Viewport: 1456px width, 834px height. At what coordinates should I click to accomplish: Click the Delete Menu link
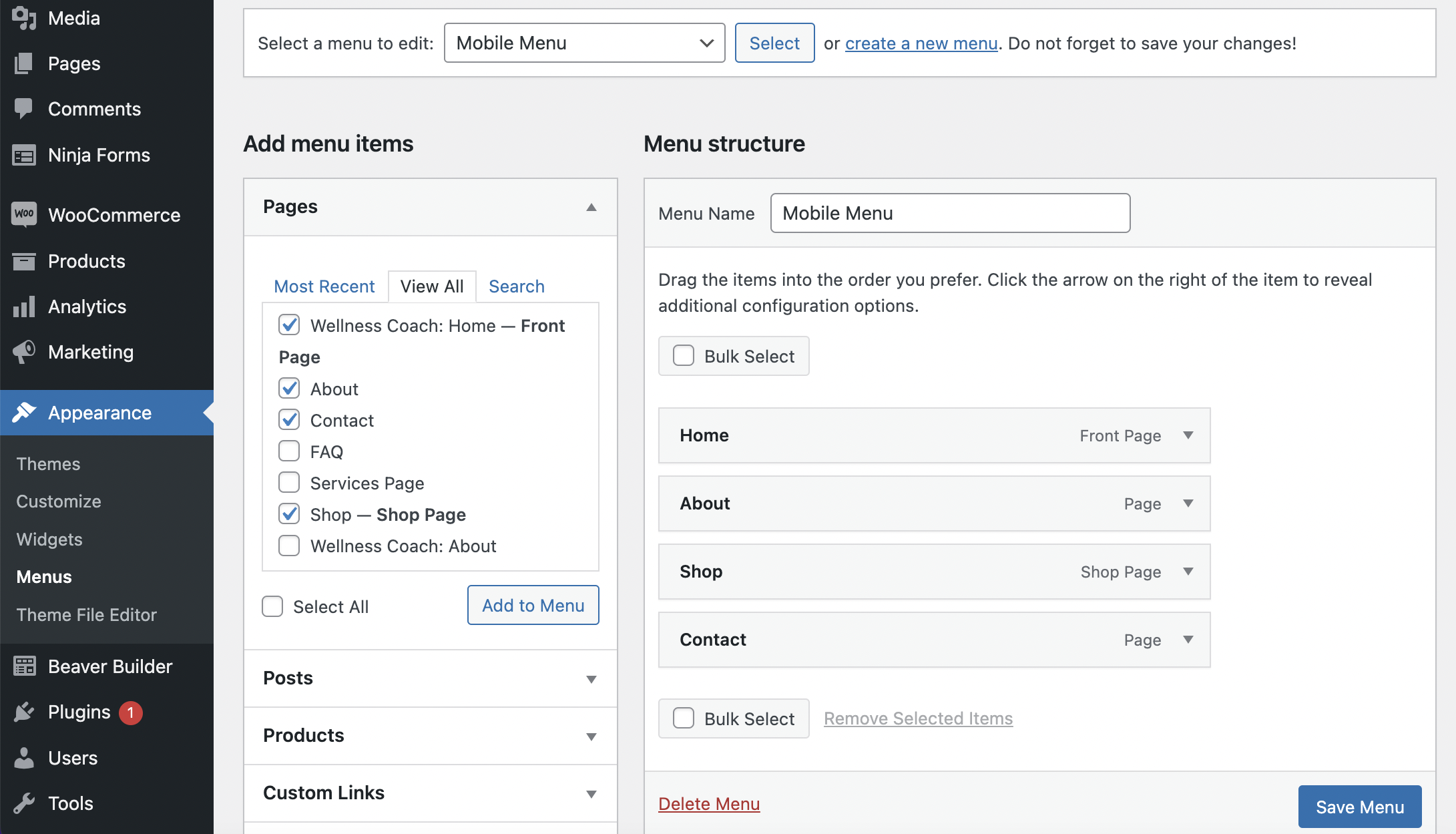pyautogui.click(x=709, y=804)
